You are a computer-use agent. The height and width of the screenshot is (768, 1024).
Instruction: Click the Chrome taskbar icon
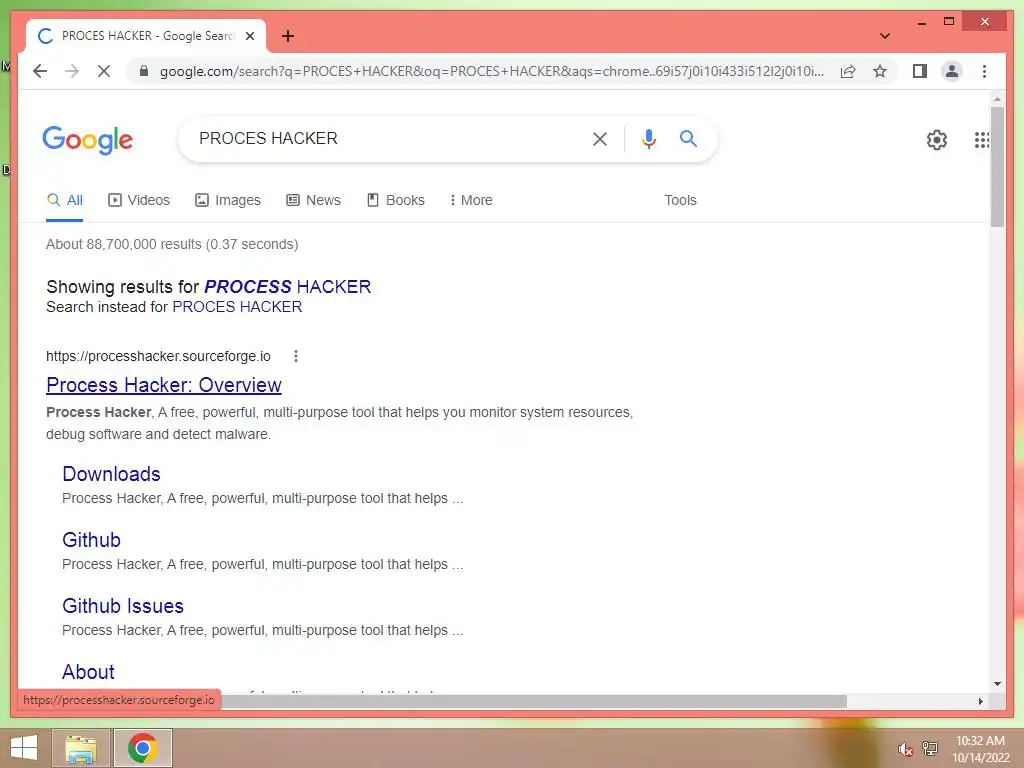pos(142,748)
